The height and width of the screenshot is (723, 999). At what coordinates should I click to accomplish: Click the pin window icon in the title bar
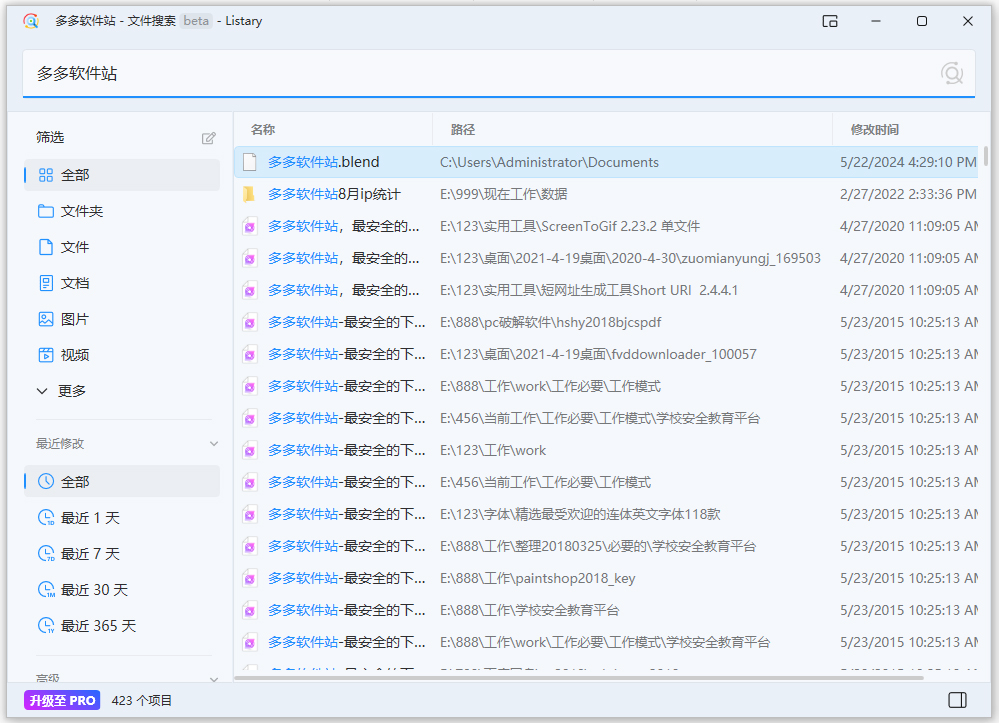[x=830, y=20]
